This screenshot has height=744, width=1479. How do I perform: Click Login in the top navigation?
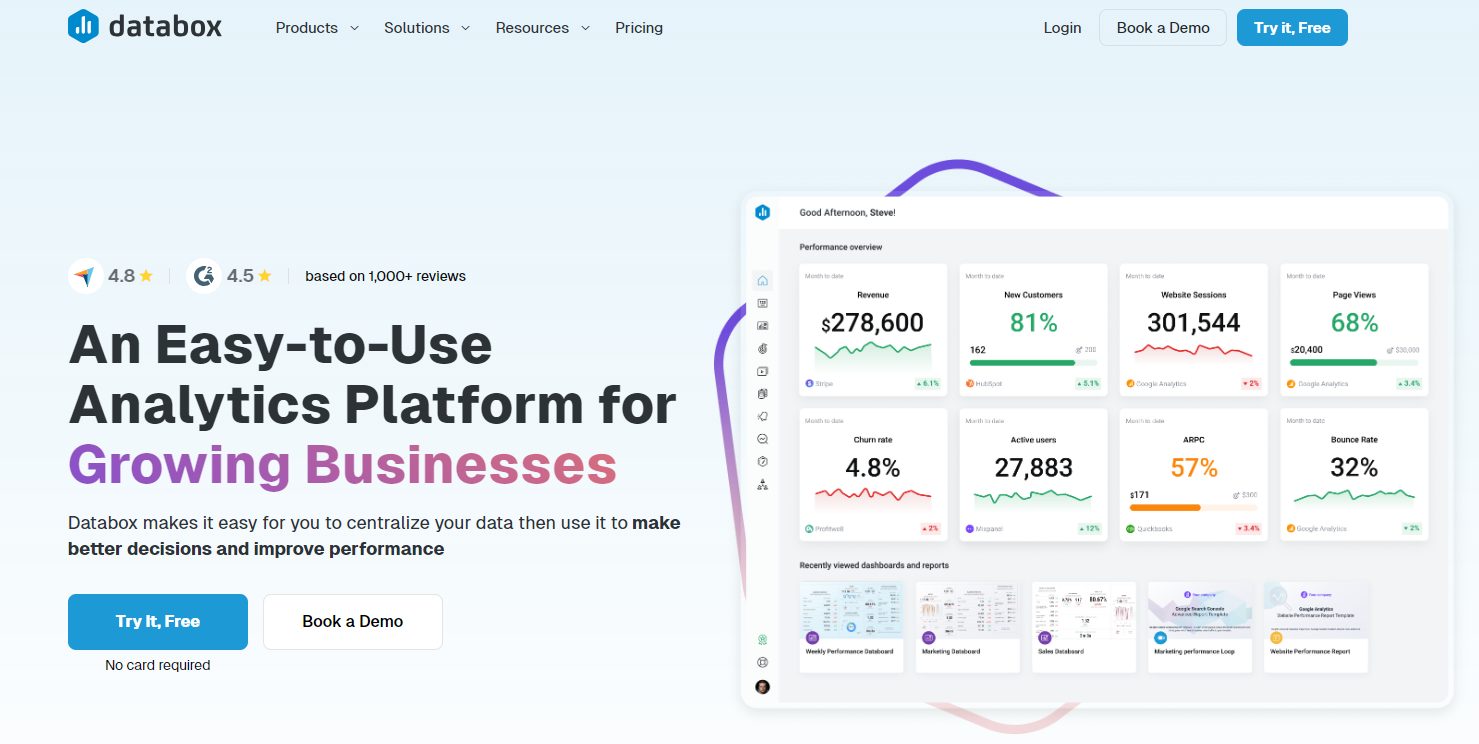point(1062,28)
